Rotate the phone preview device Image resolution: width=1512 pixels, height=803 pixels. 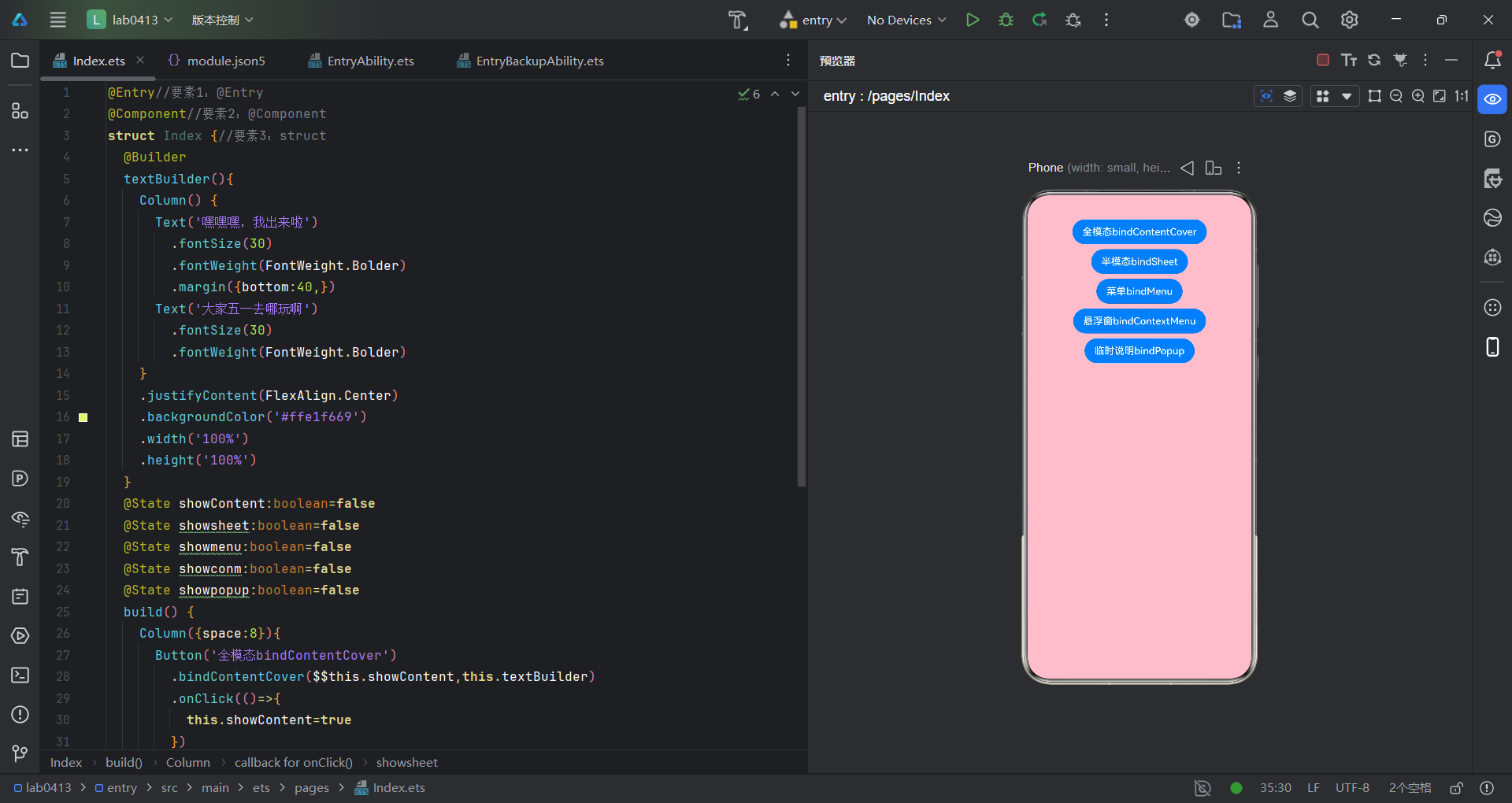pos(1214,168)
